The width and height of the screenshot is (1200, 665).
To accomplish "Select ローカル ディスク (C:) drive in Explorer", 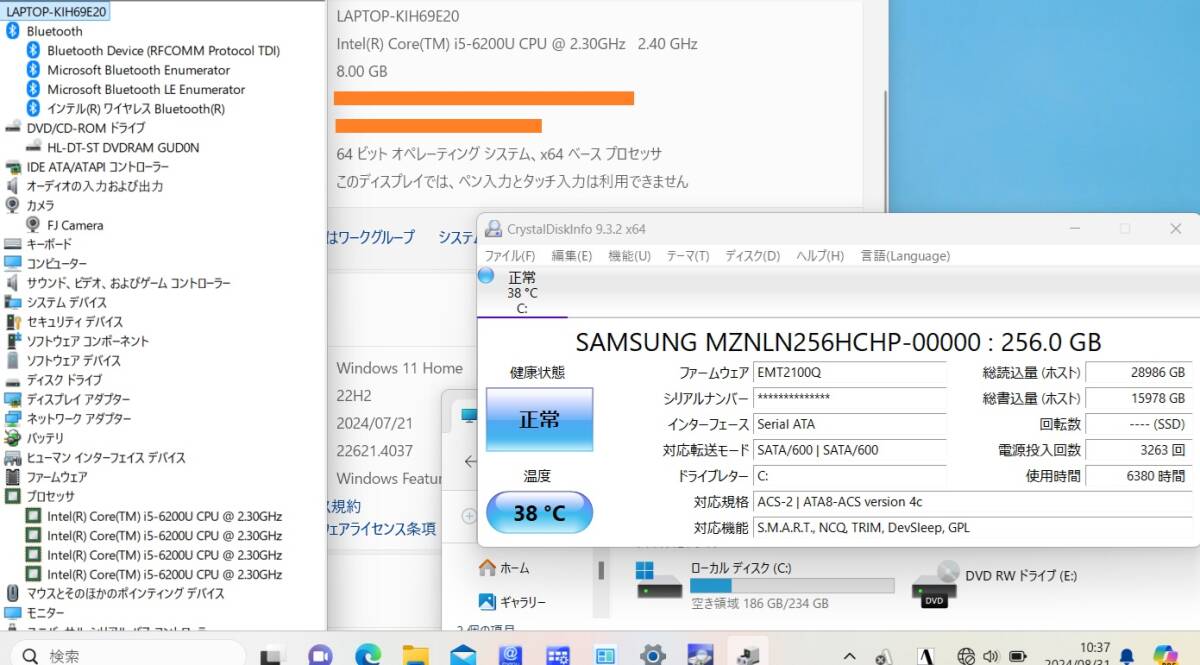I will pyautogui.click(x=766, y=584).
